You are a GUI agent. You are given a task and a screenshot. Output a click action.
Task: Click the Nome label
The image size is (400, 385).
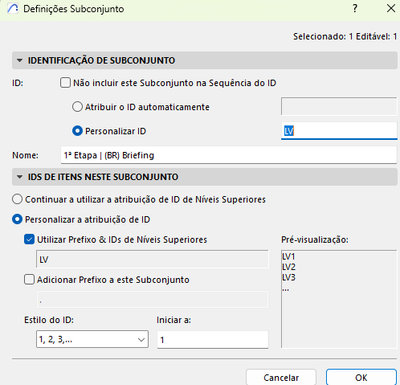click(25, 155)
